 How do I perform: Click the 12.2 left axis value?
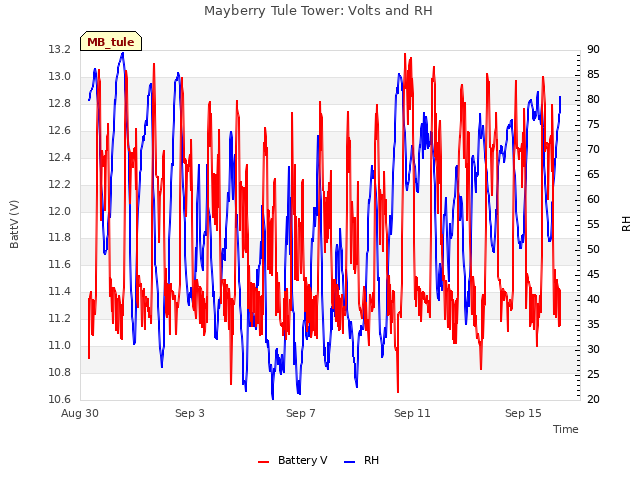coord(60,184)
